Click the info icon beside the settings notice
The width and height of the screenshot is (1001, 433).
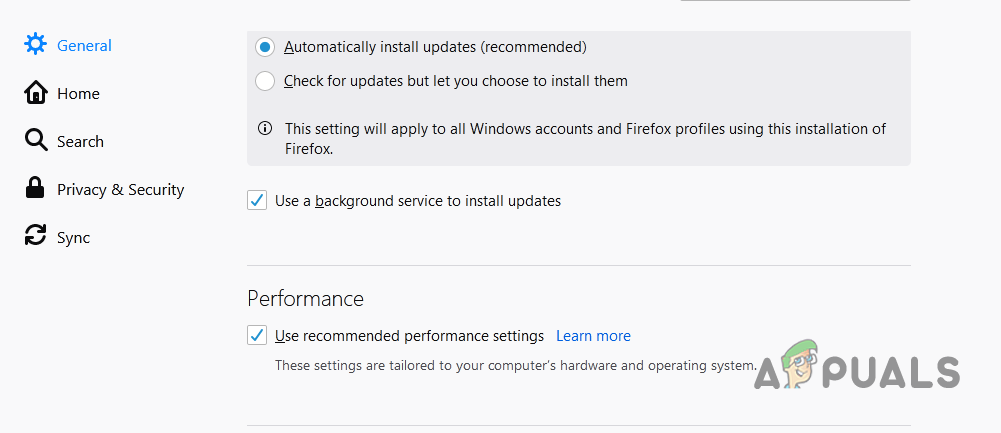265,129
